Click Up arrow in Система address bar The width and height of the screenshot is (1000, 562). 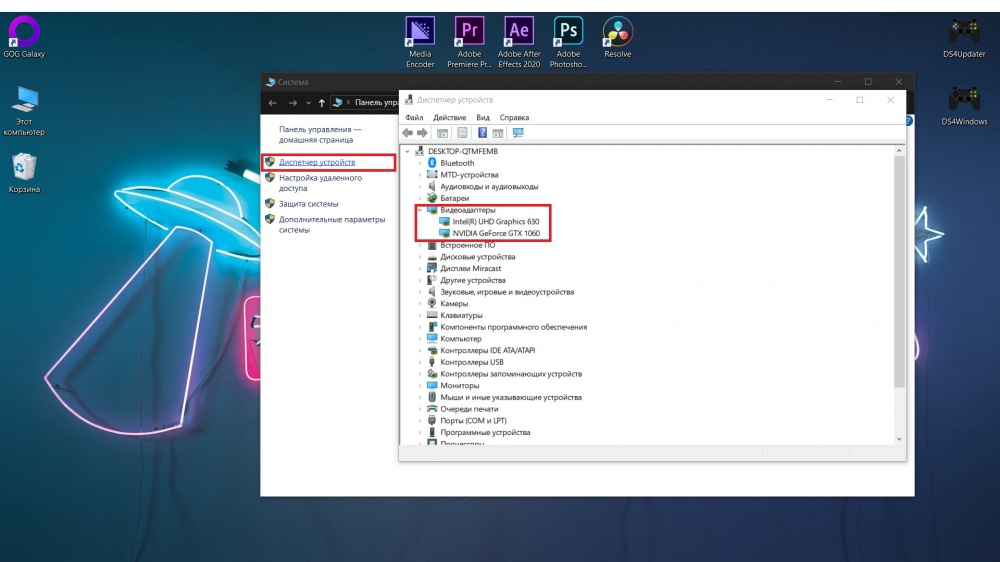click(321, 103)
